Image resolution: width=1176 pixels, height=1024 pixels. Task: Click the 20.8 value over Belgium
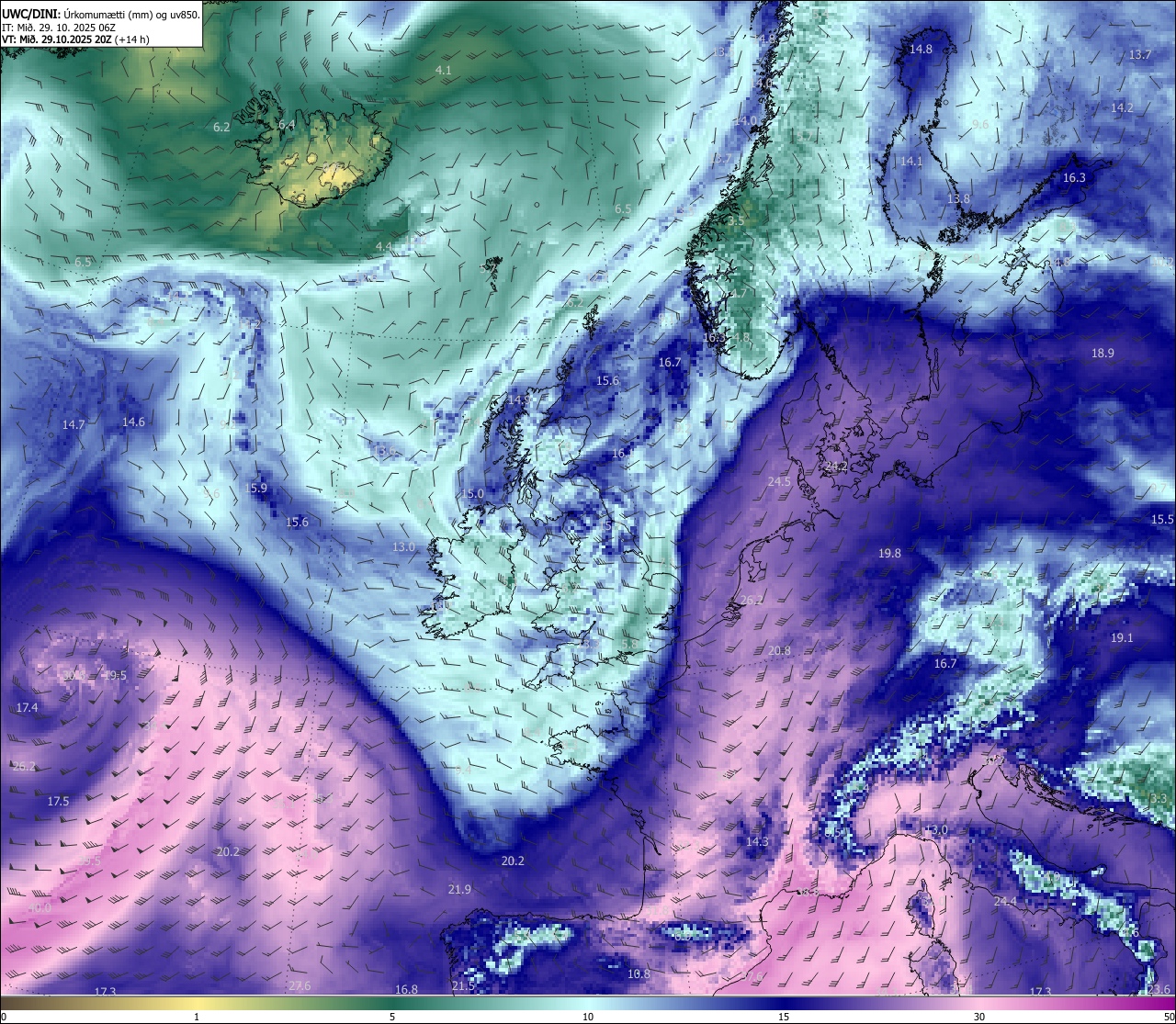click(779, 651)
